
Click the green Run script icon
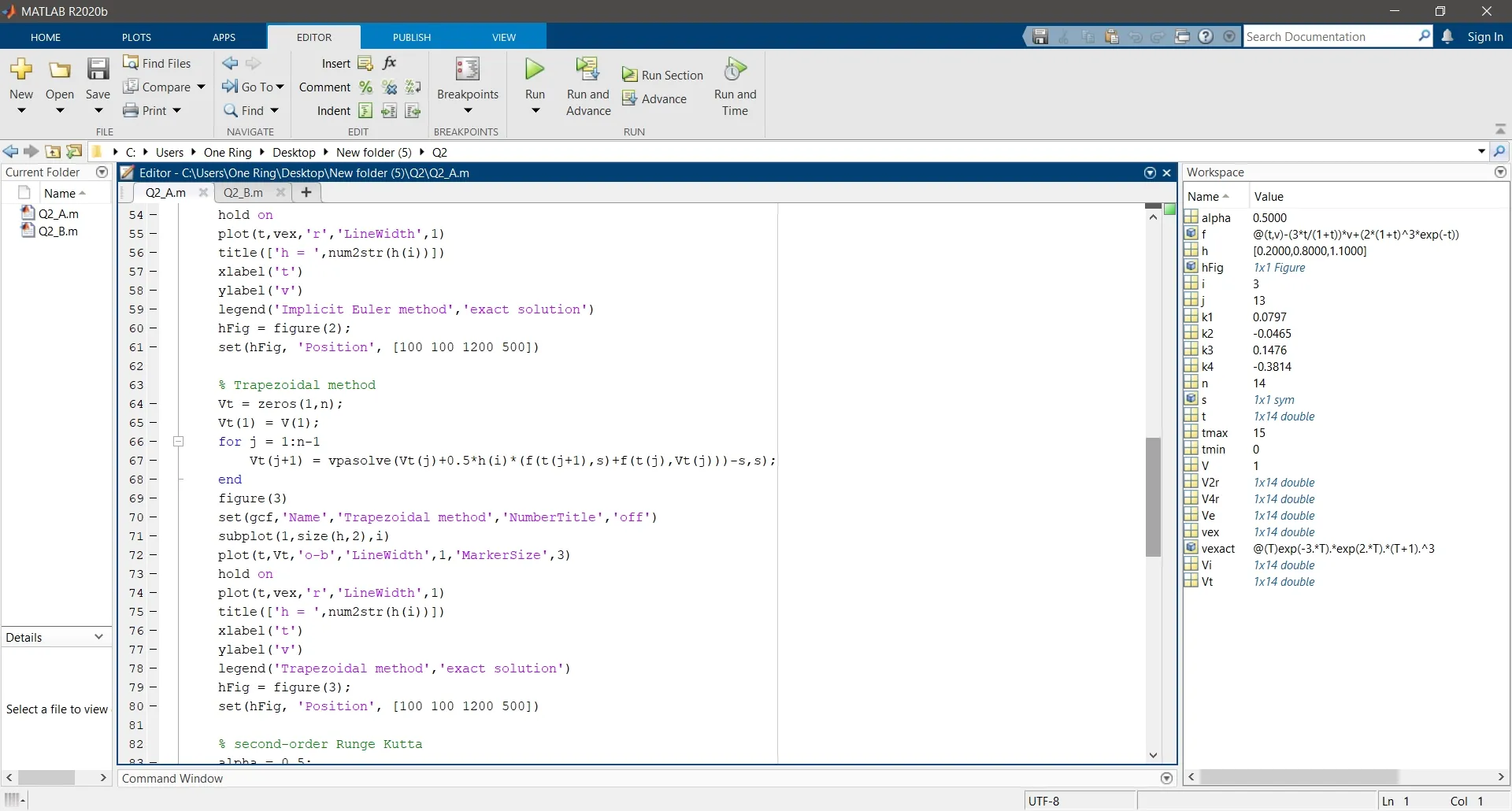(x=535, y=70)
